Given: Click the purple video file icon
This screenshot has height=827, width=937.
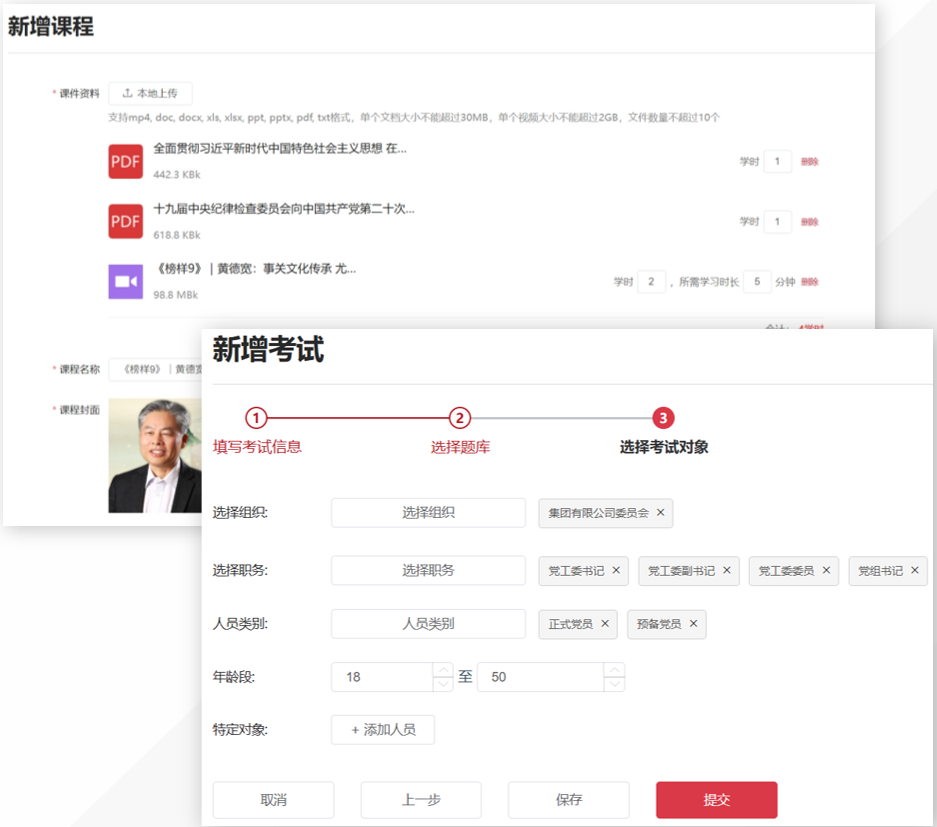Looking at the screenshot, I should tap(126, 282).
